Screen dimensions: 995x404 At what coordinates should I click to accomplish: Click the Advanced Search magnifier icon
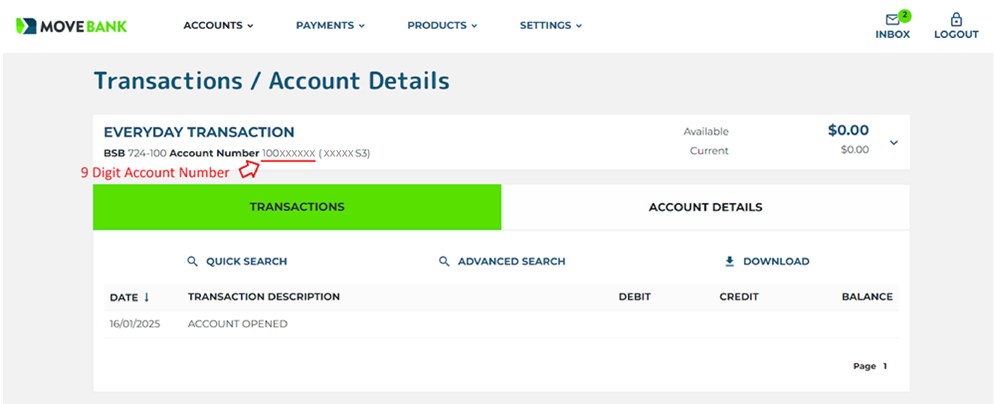click(444, 261)
